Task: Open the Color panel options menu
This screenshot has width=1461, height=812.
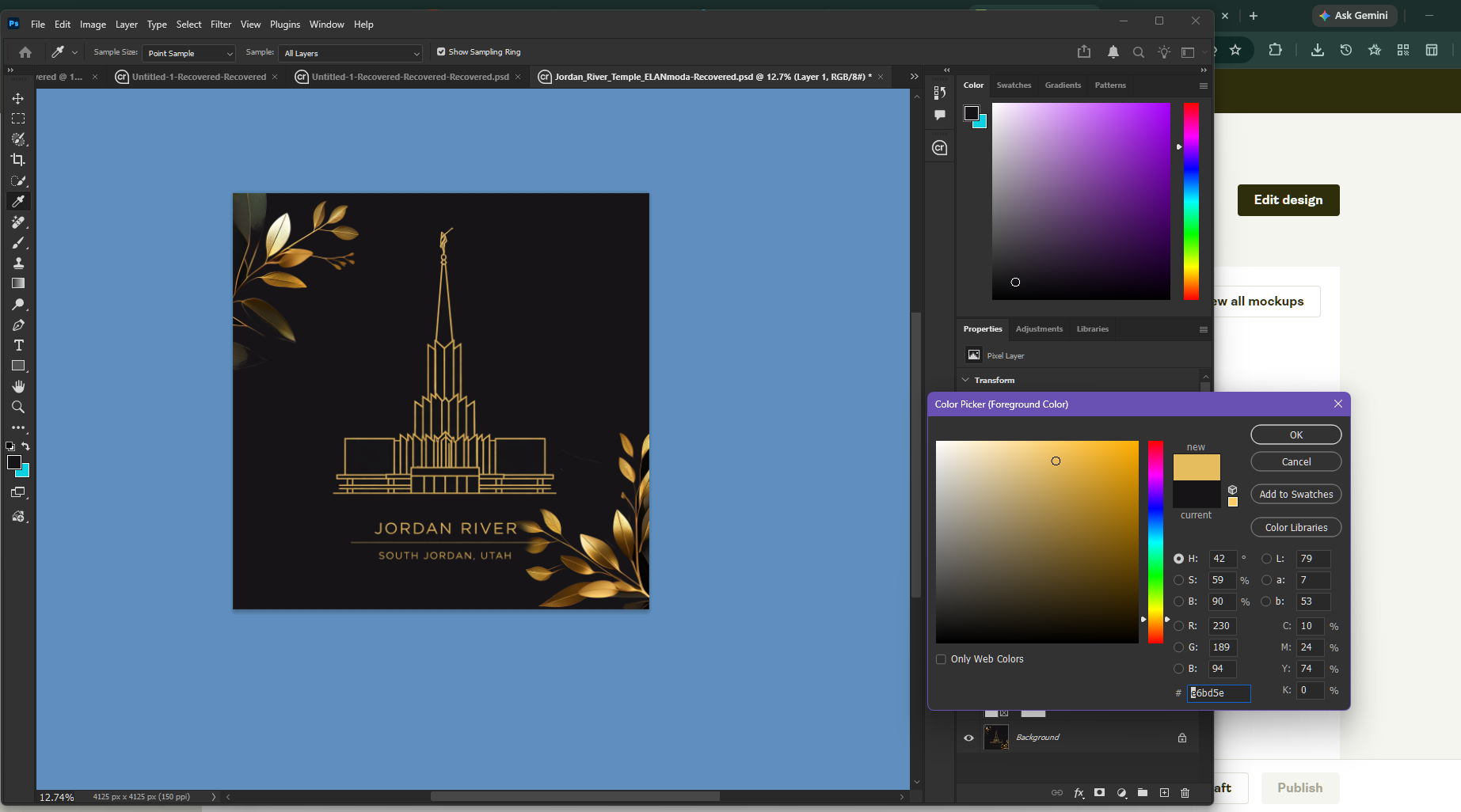Action: (1203, 85)
